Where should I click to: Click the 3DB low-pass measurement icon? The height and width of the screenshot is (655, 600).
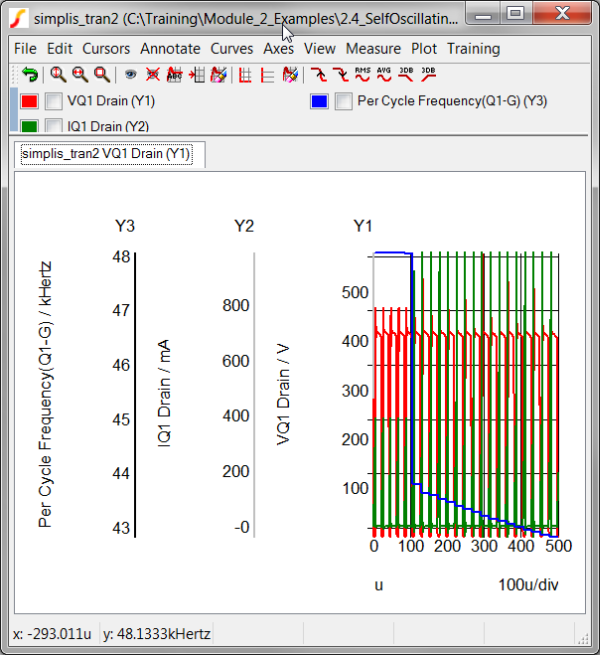[x=406, y=74]
